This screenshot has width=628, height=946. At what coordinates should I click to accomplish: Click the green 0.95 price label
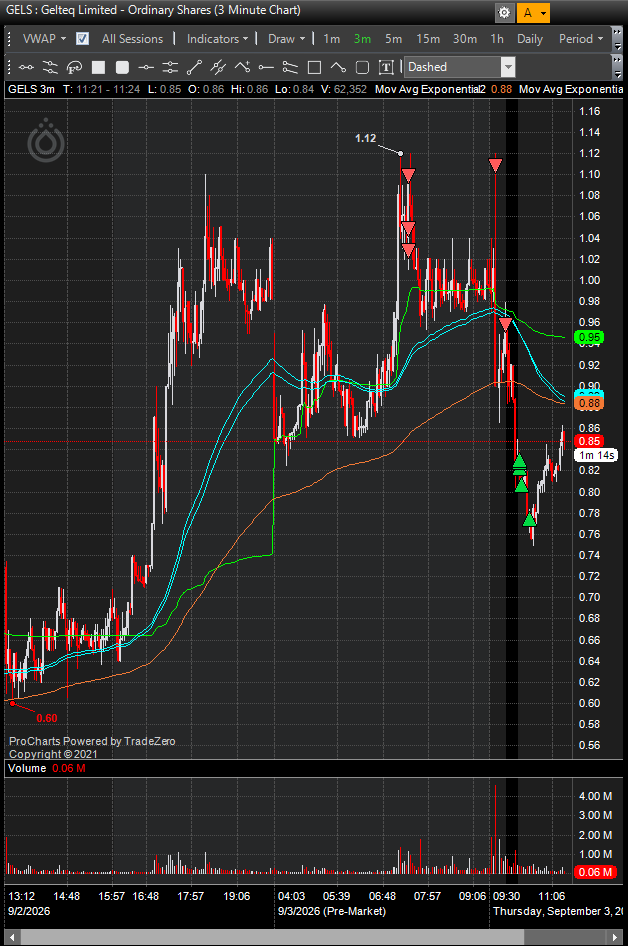click(x=589, y=337)
